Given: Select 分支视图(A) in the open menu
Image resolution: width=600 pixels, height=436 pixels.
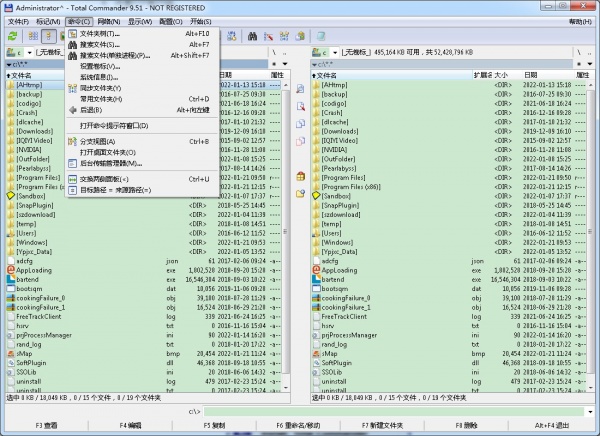Looking at the screenshot, I should coord(99,141).
